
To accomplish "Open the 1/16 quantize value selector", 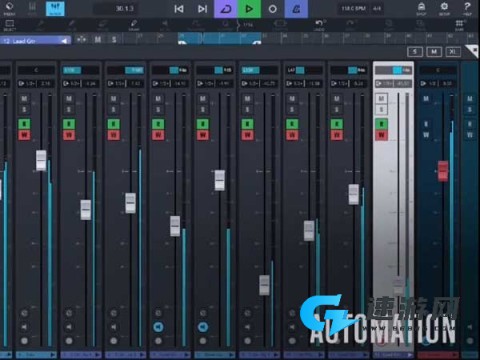I will click(x=248, y=25).
